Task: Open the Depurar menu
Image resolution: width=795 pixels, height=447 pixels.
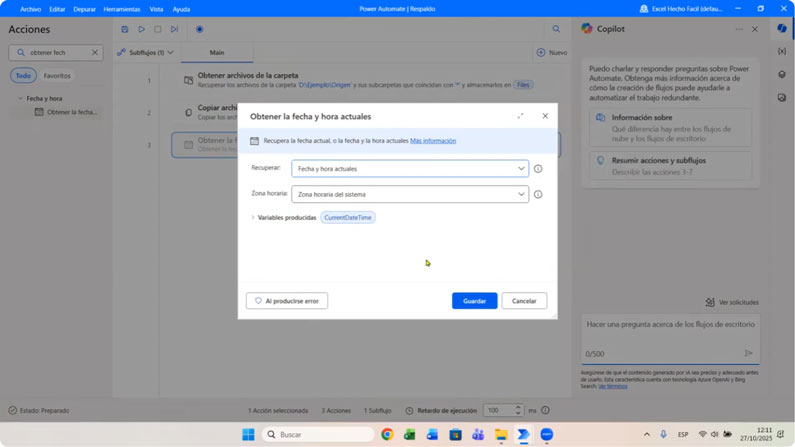Action: click(x=84, y=9)
